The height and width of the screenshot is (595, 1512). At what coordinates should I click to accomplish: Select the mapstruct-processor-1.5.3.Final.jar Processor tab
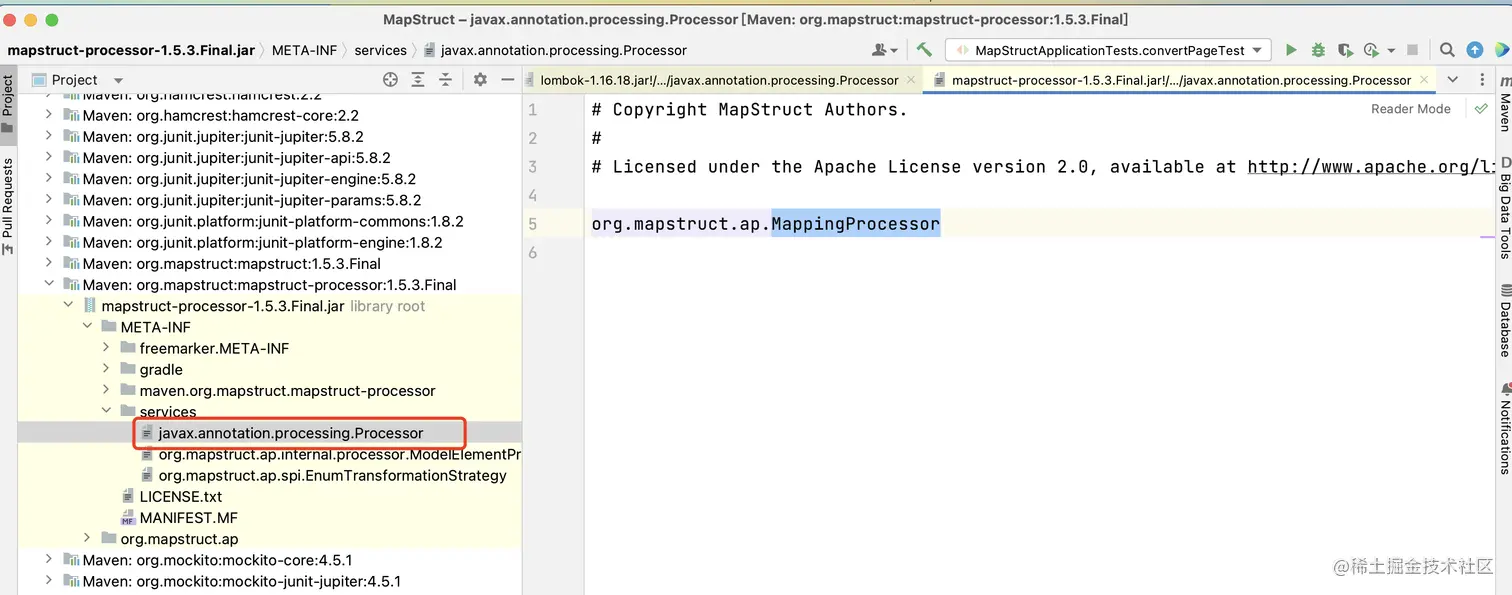coord(1181,80)
